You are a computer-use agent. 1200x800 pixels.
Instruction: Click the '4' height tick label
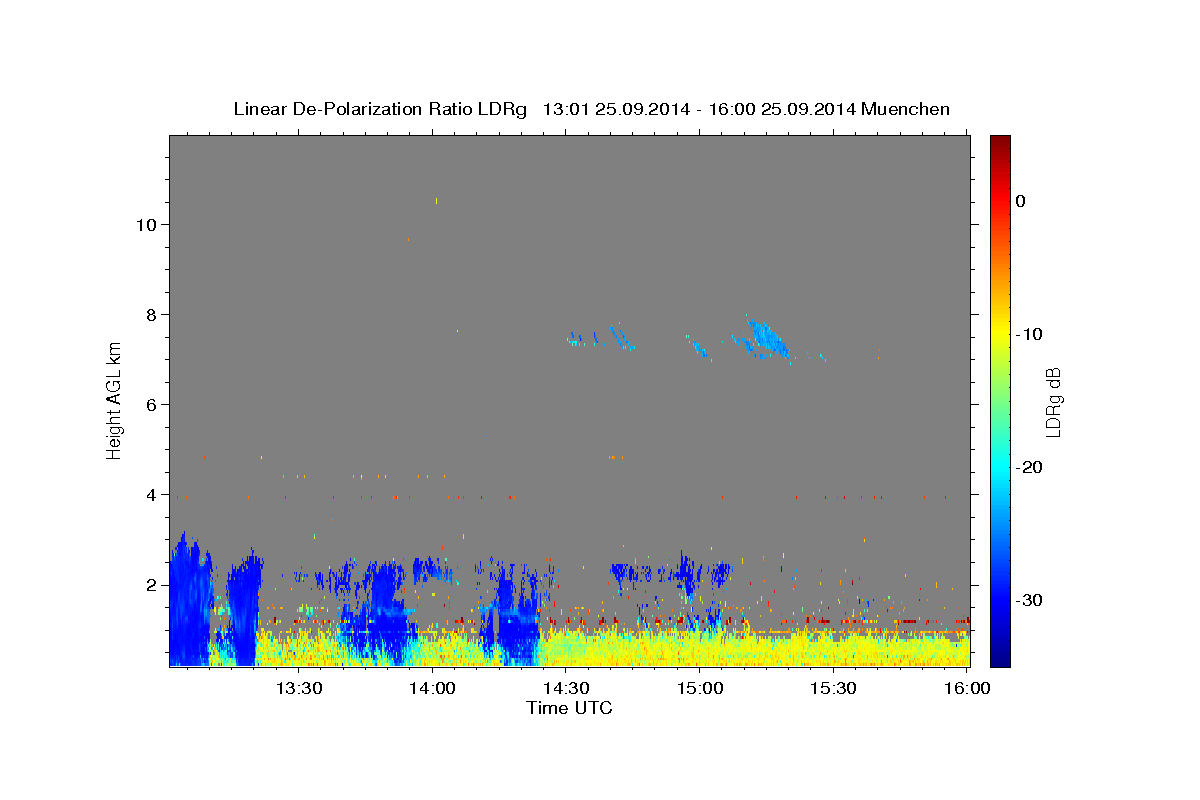(151, 494)
